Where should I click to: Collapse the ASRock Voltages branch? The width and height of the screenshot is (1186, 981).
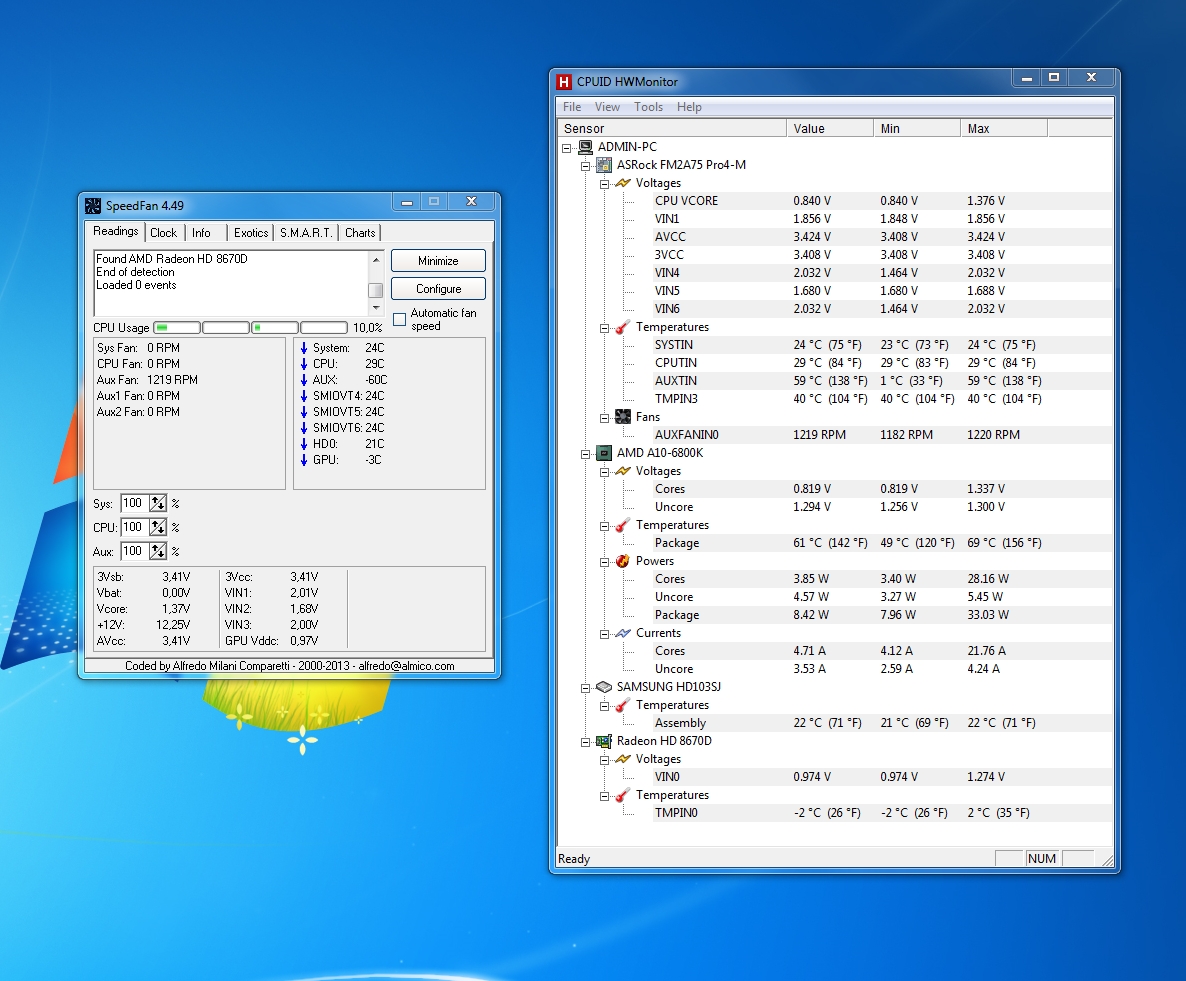(x=604, y=184)
